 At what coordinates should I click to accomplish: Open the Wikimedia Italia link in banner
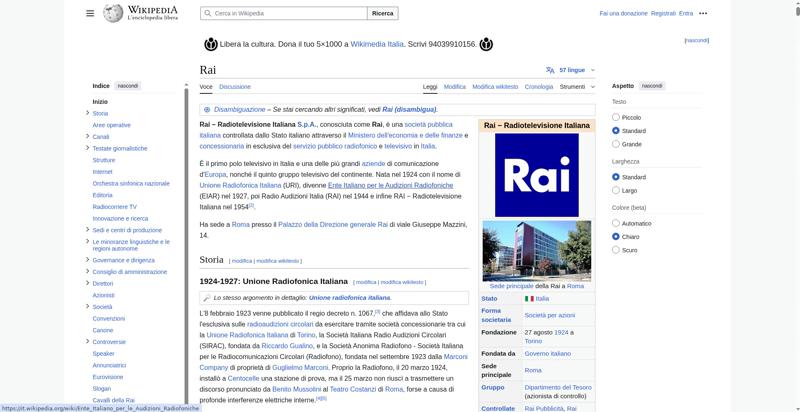377,44
